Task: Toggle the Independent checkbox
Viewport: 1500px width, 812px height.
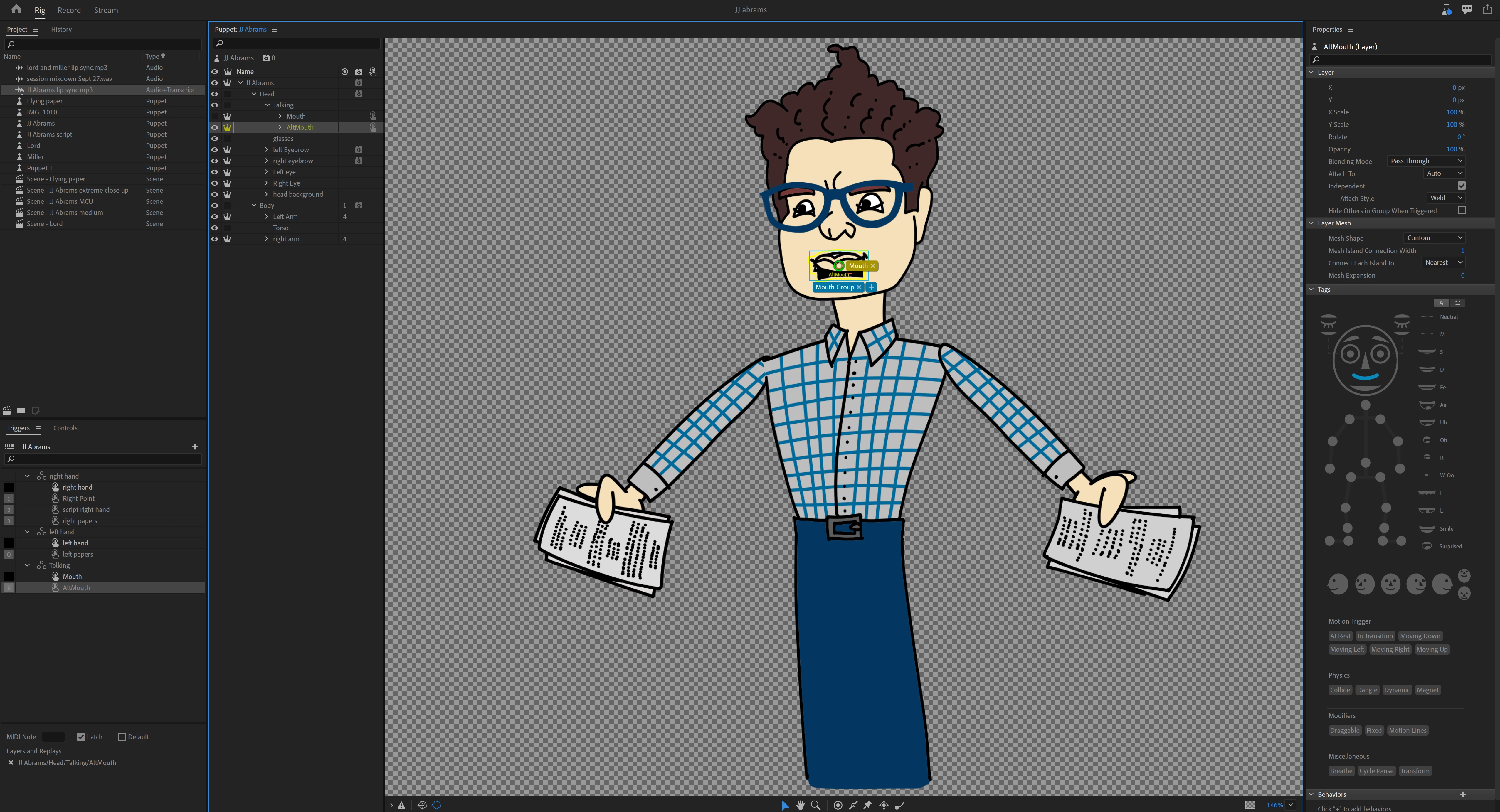Action: tap(1461, 186)
